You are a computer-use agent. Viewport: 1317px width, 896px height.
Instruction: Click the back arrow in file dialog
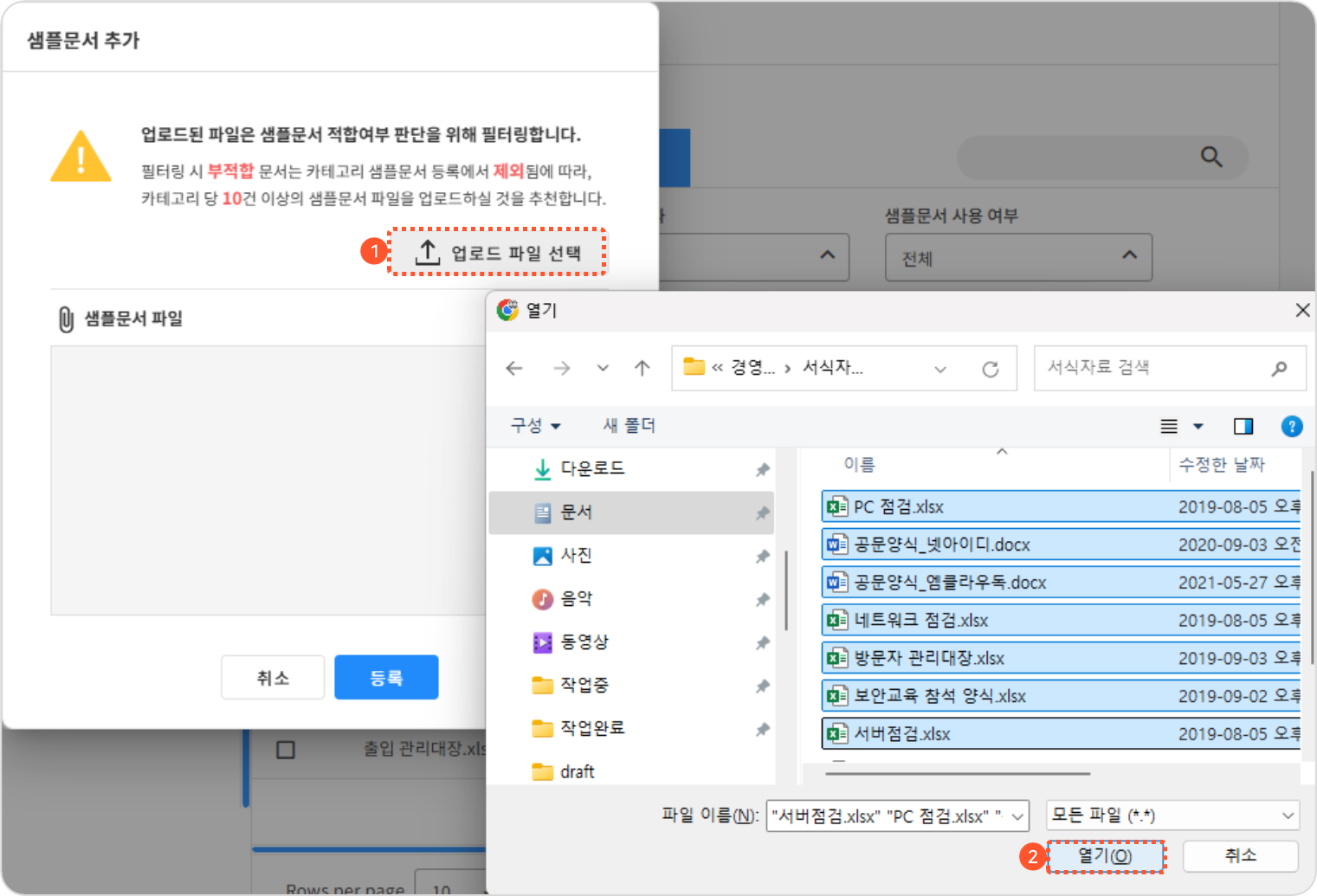(x=514, y=369)
